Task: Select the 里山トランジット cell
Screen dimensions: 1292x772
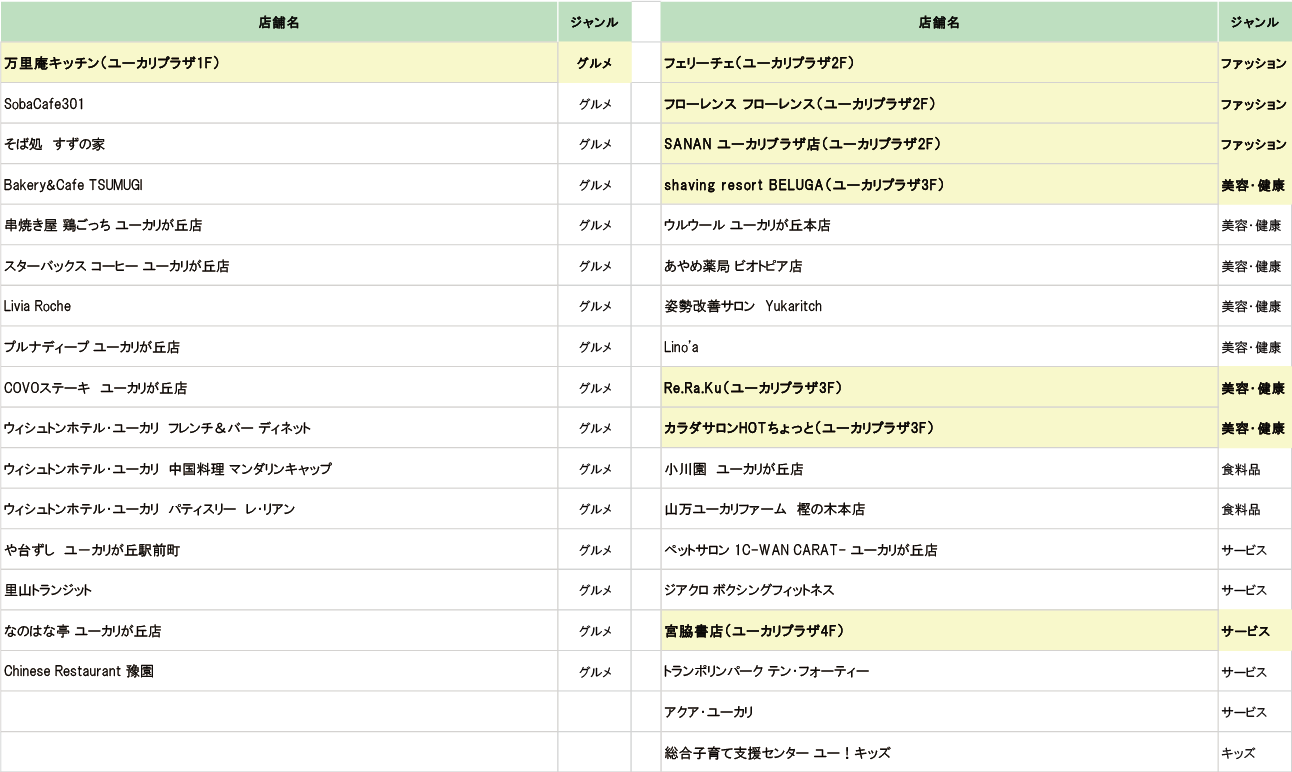Action: point(279,590)
